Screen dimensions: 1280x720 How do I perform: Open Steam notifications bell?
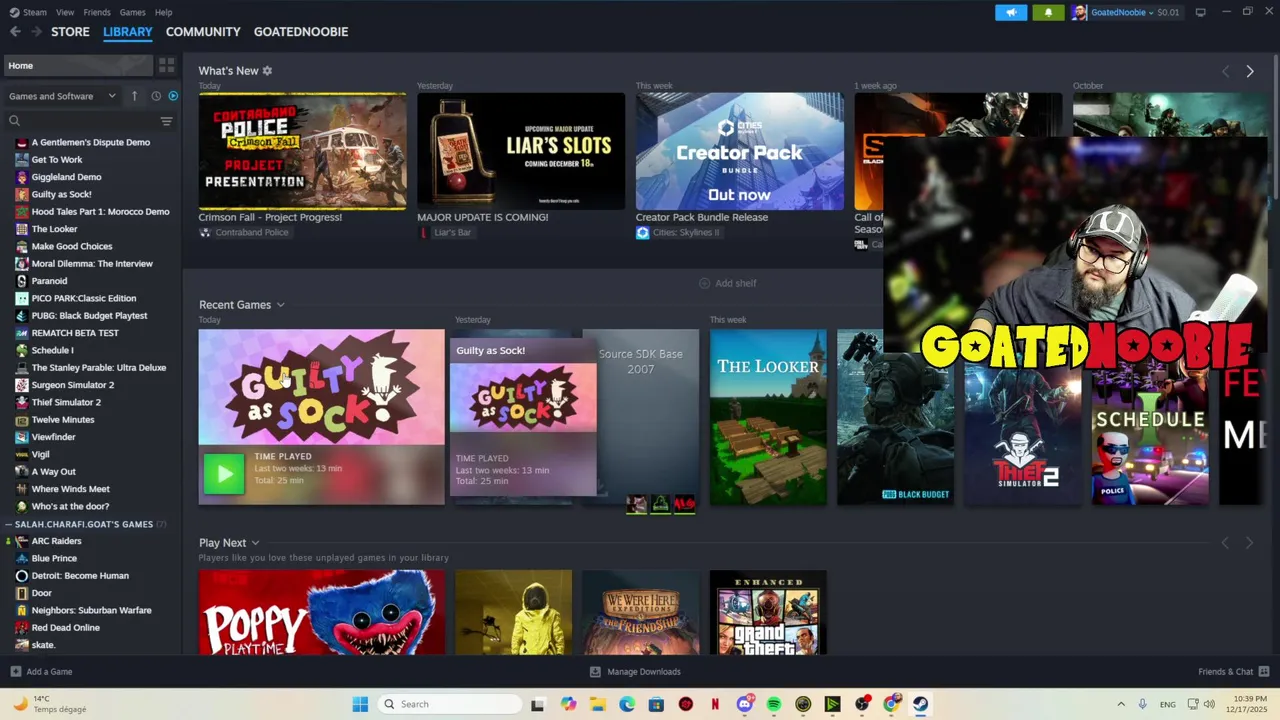coord(1048,12)
